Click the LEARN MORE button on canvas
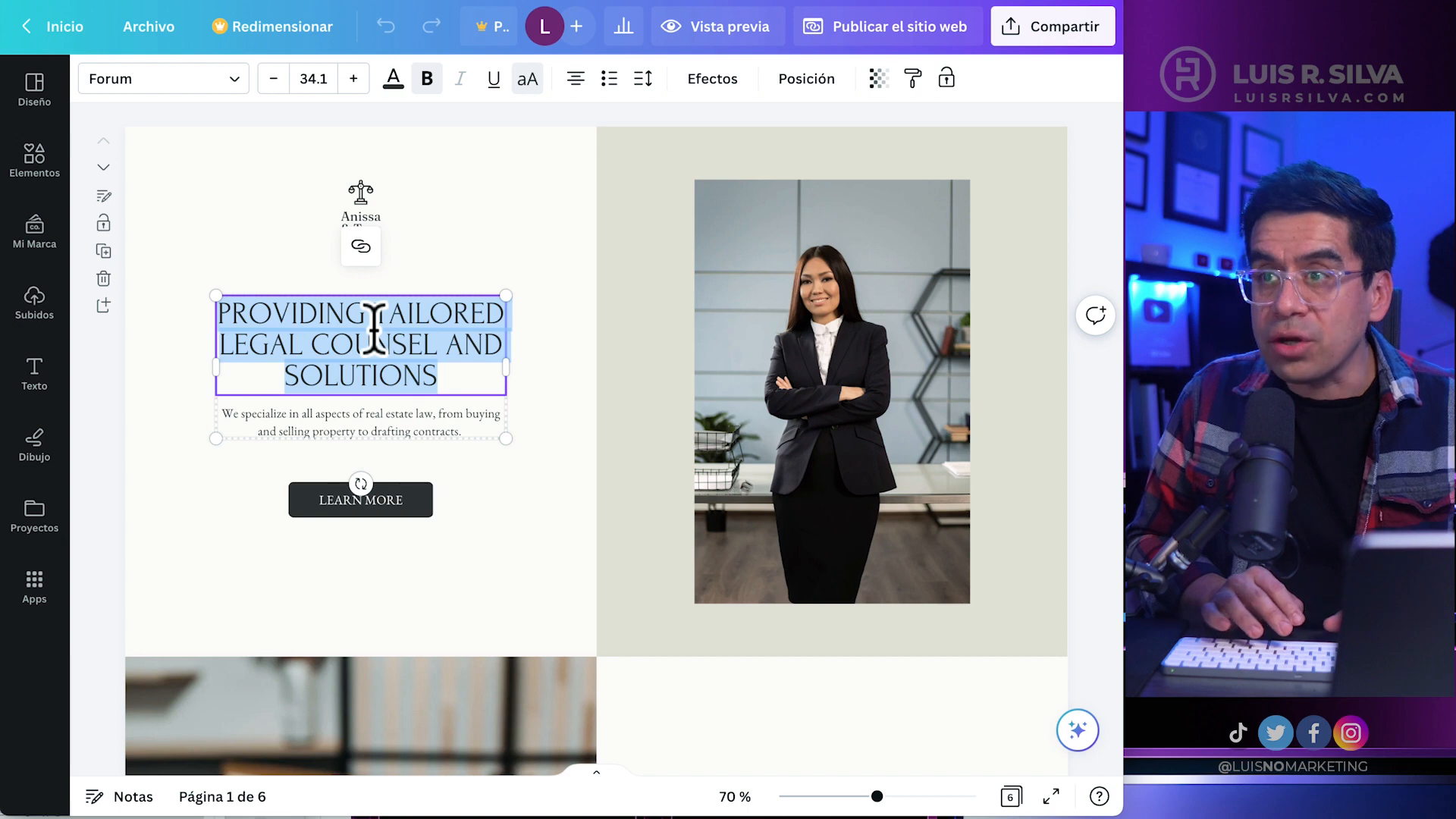This screenshot has width=1456, height=819. click(x=361, y=500)
